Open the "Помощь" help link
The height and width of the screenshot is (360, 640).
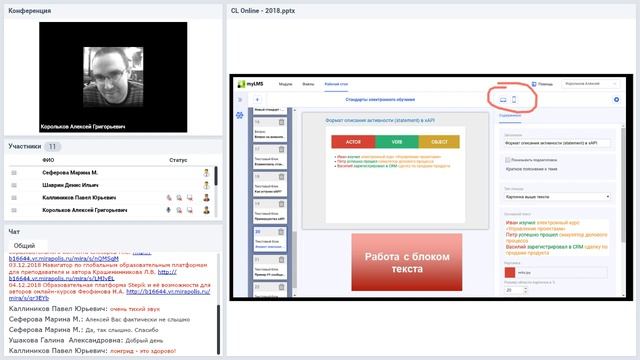click(x=545, y=84)
